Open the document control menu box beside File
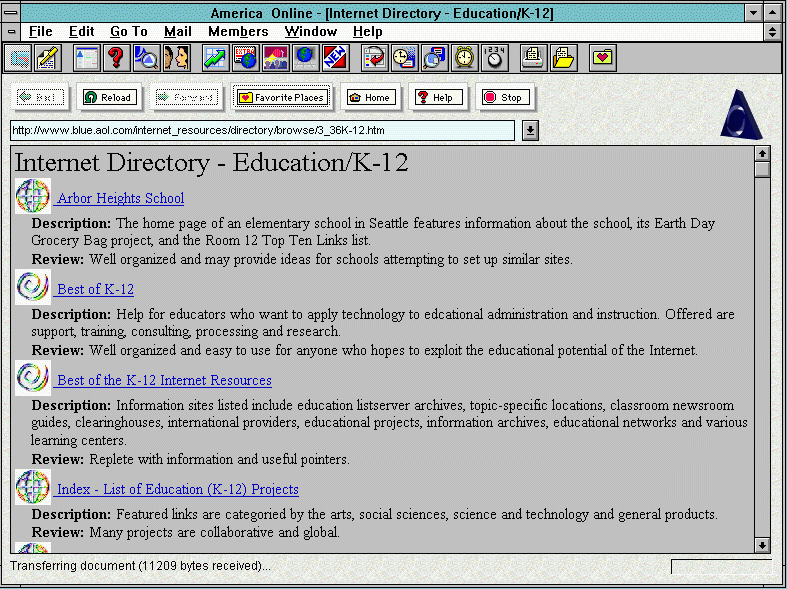 (x=12, y=32)
